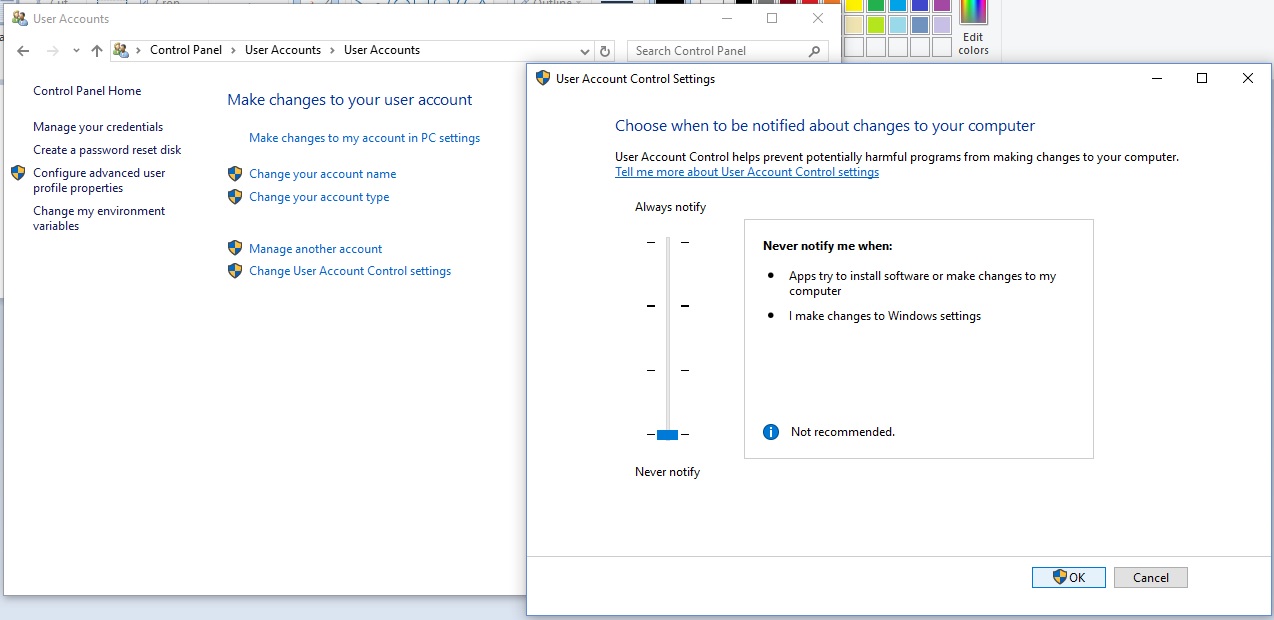Open Control Panel Home
This screenshot has height=620, width=1274.
87,91
